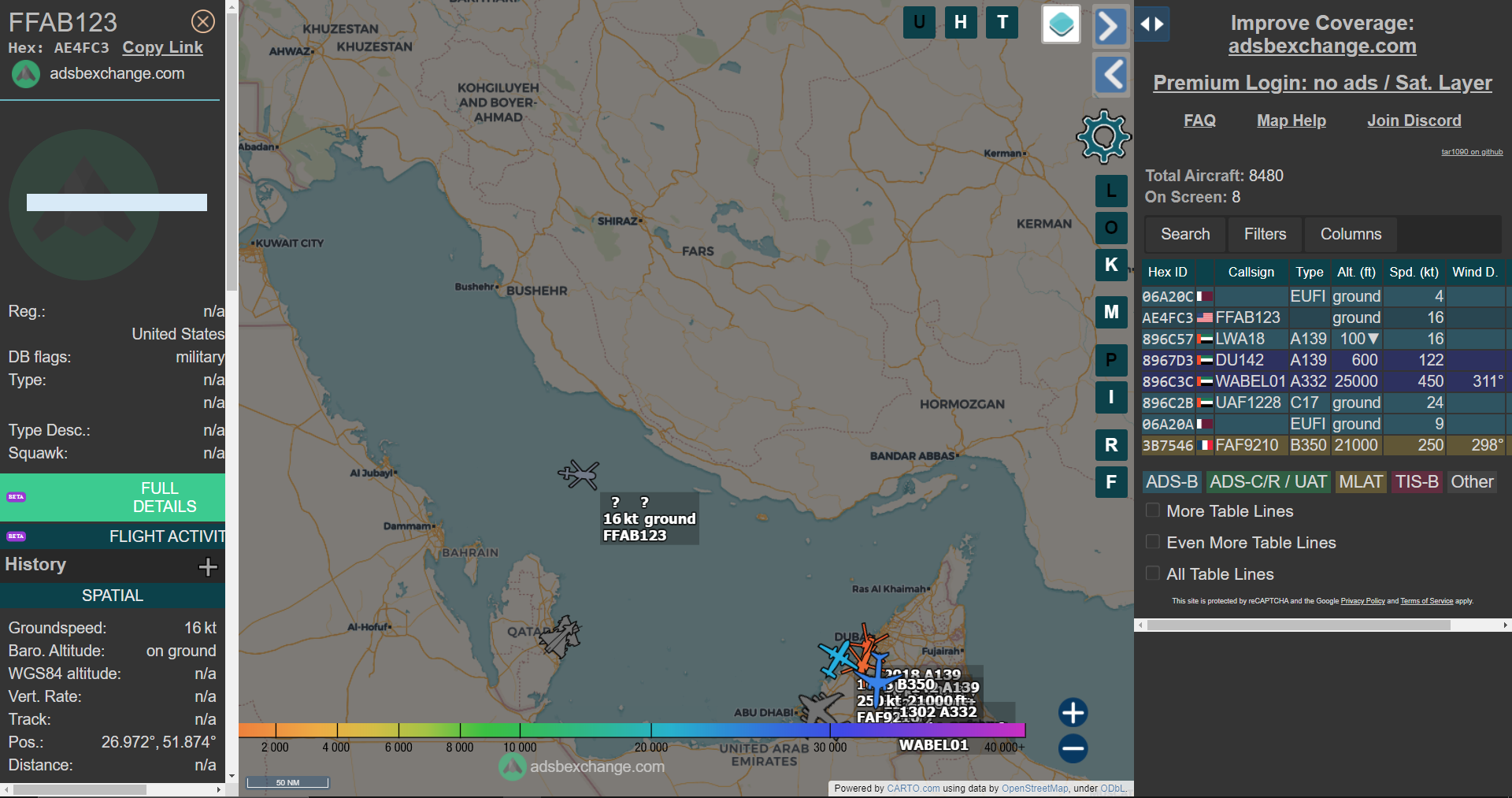Click the F map button
The height and width of the screenshot is (798, 1512).
click(1111, 482)
